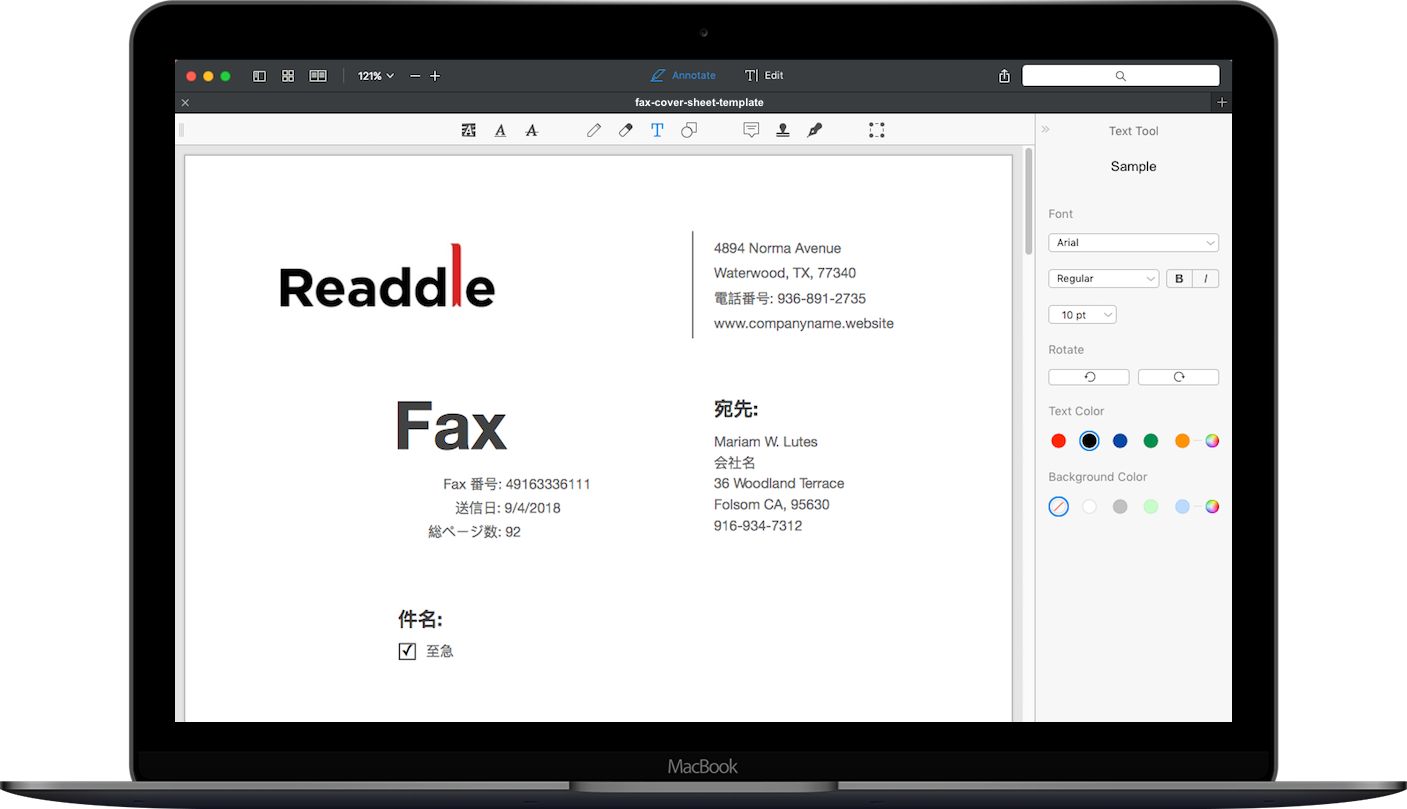Screen dimensions: 1407x809
Task: Select the Pen drawing tool
Action: [x=594, y=130]
